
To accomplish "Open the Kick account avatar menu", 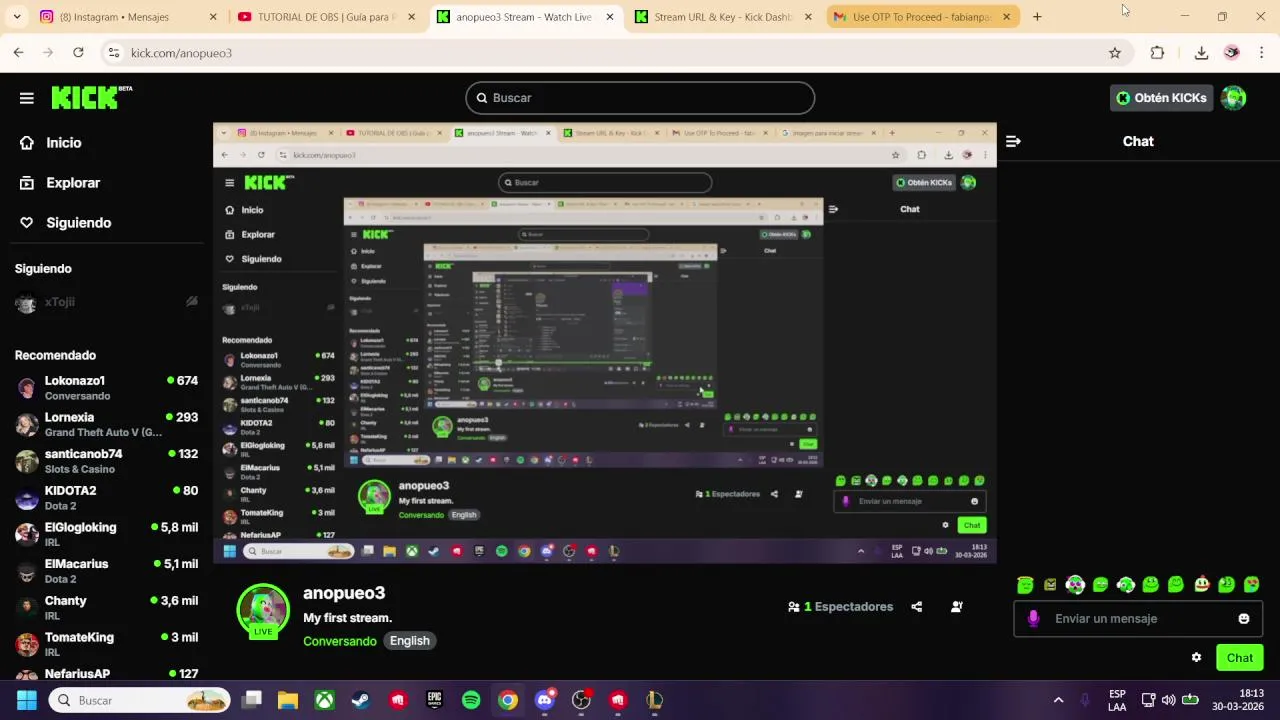I will (1234, 98).
